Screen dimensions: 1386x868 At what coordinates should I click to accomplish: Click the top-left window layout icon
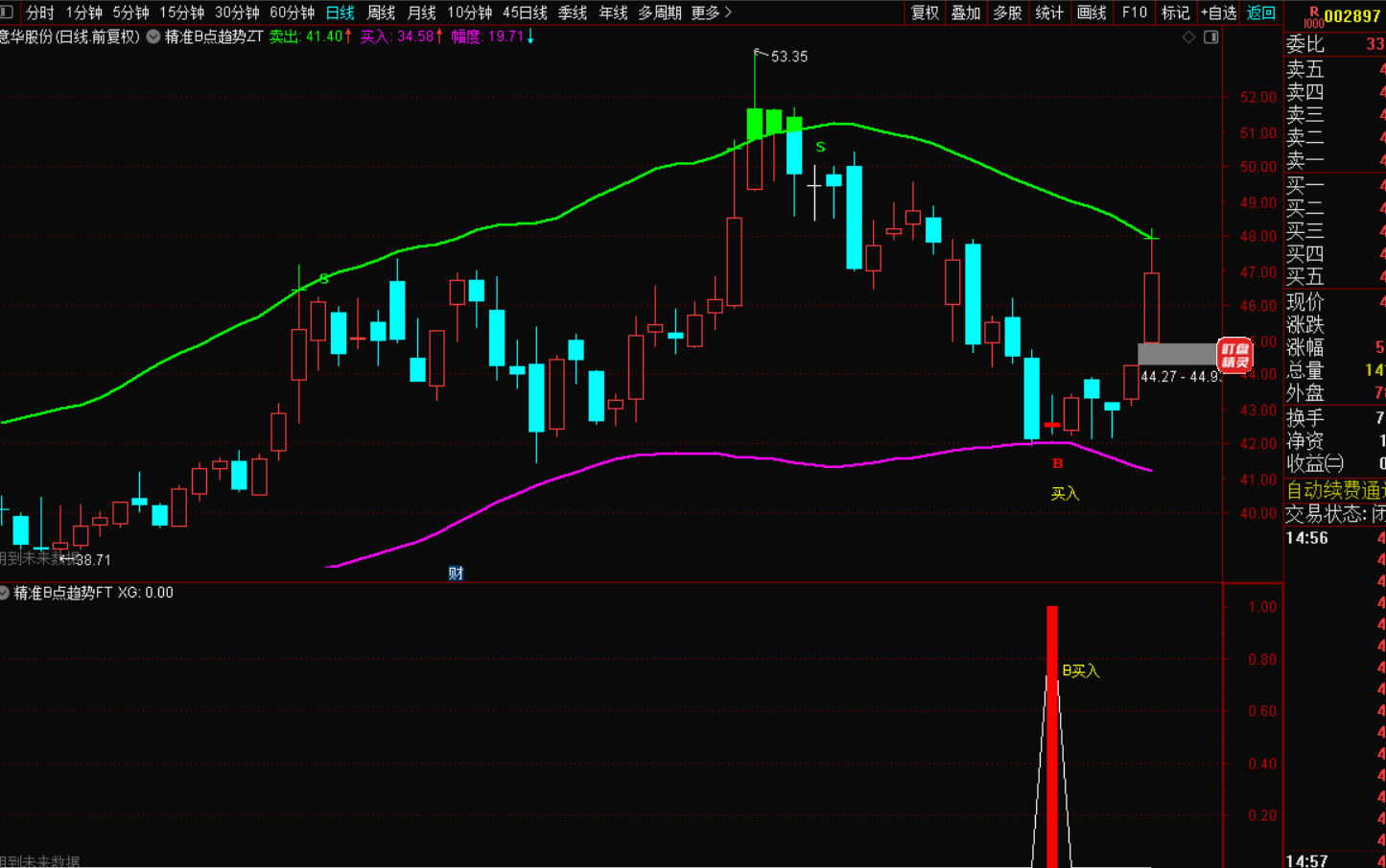tap(8, 12)
